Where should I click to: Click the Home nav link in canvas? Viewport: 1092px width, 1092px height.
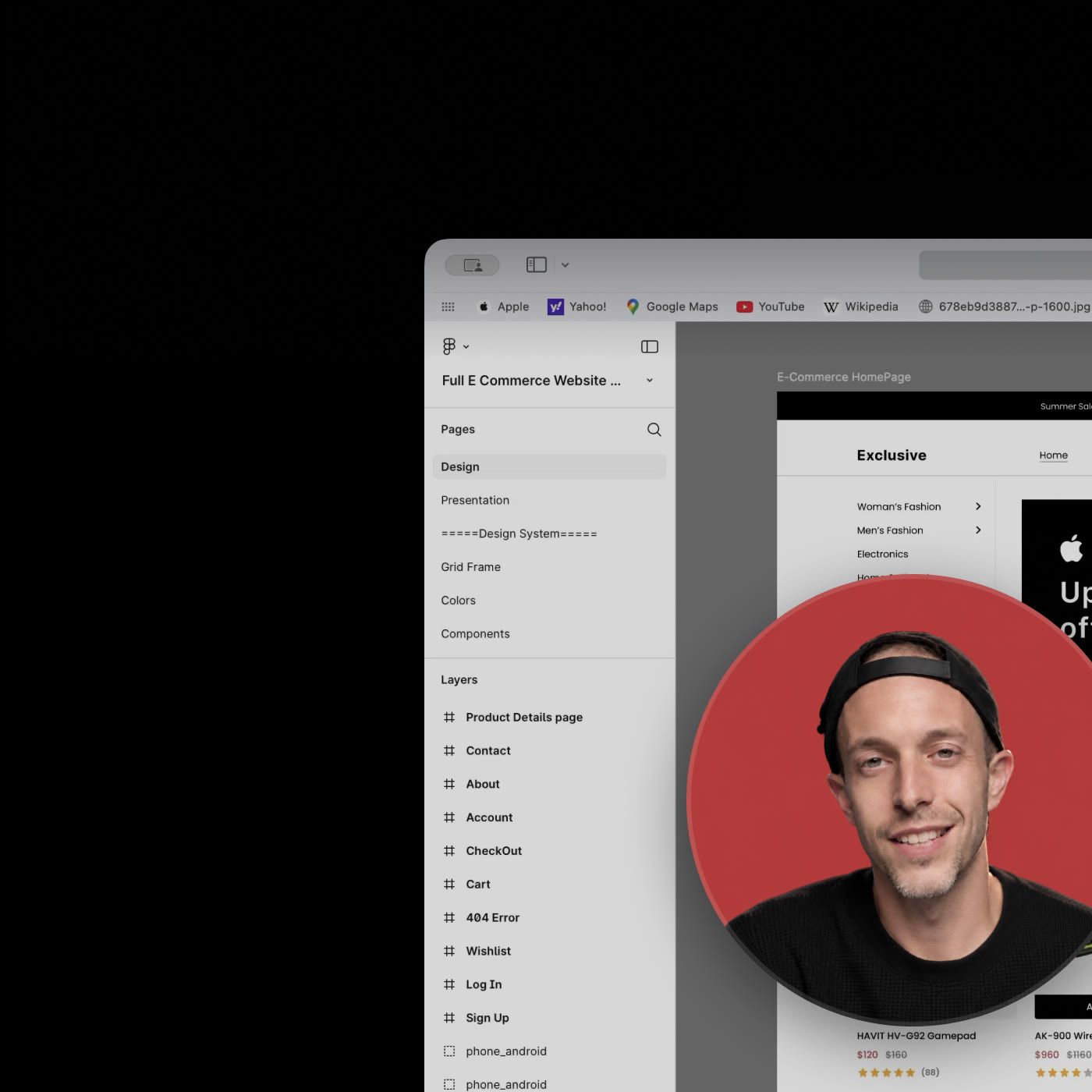[x=1053, y=456]
